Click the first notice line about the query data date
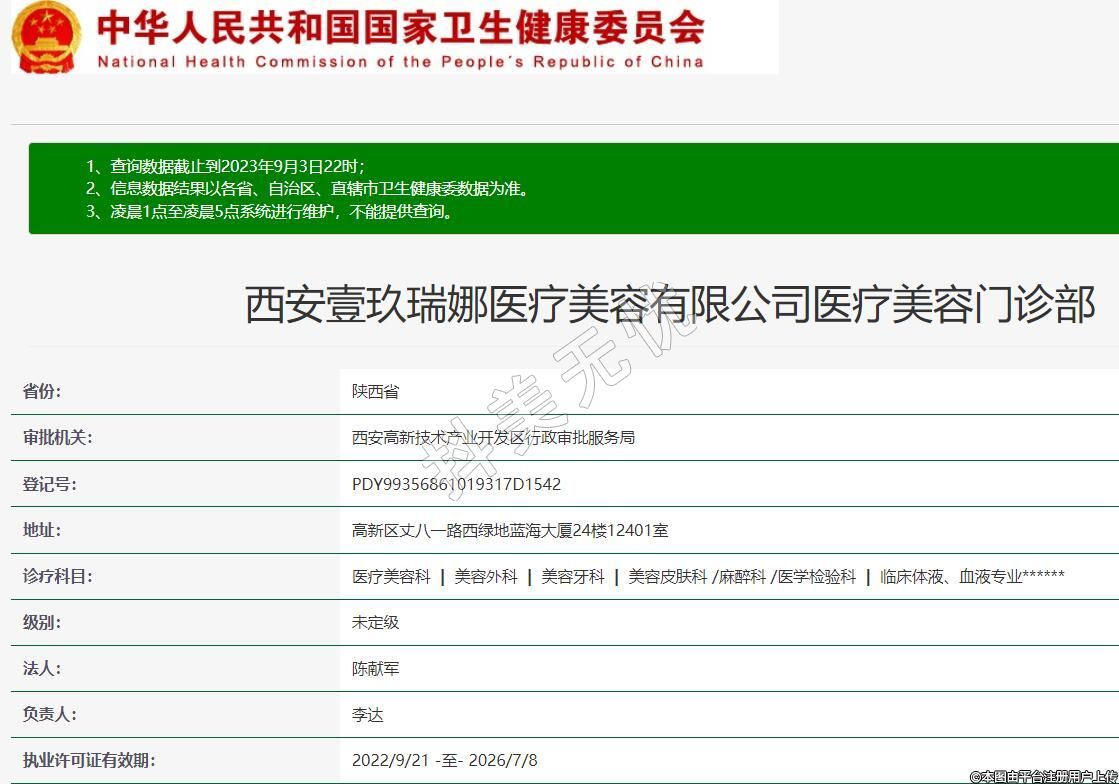 pos(225,166)
